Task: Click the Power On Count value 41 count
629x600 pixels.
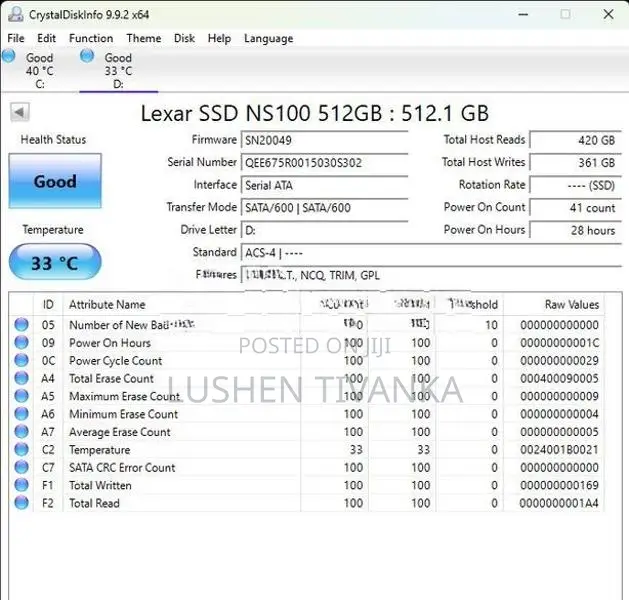Action: (576, 207)
